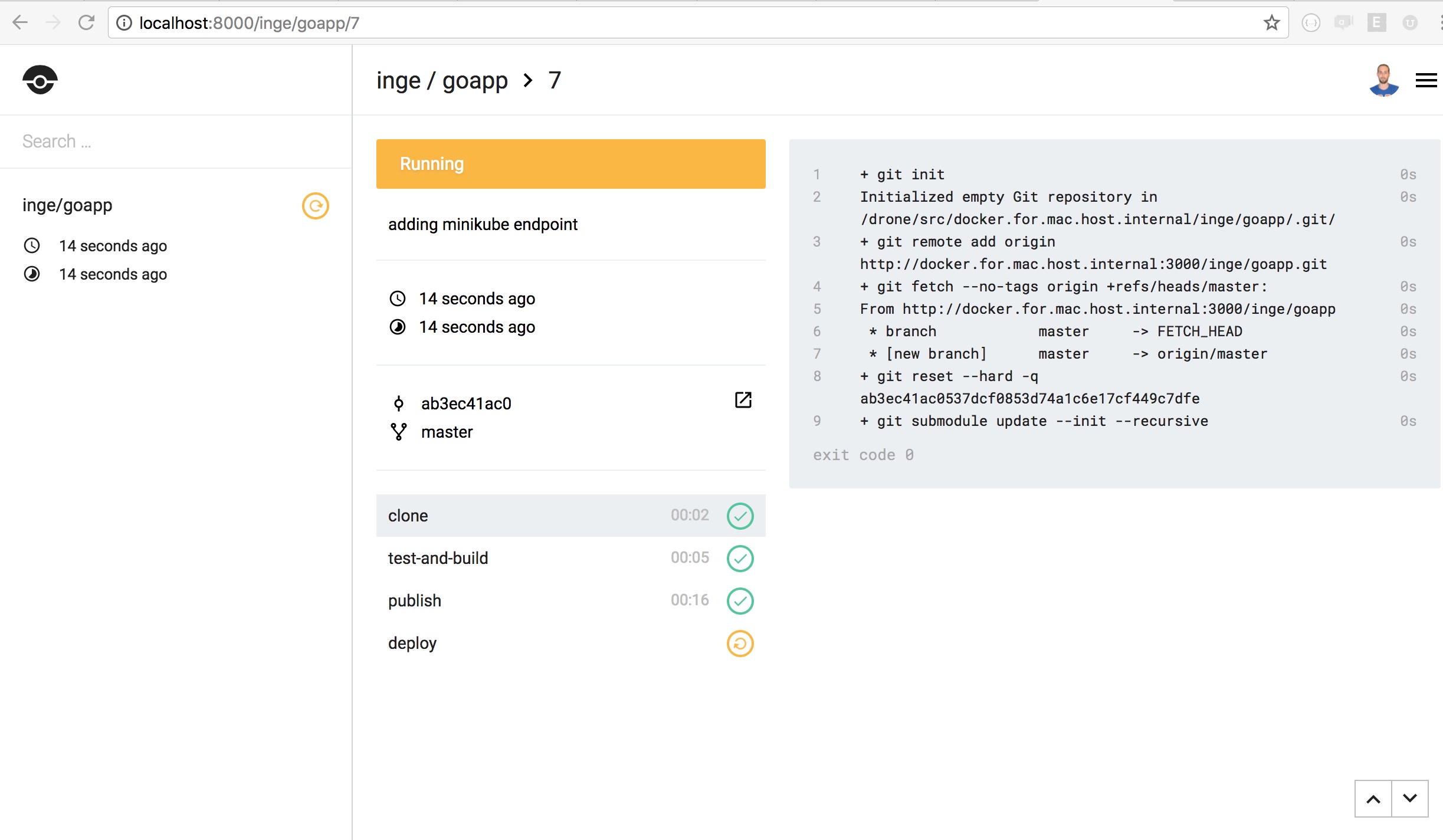Click the clone step success checkmark
Image resolution: width=1443 pixels, height=840 pixels.
point(740,516)
